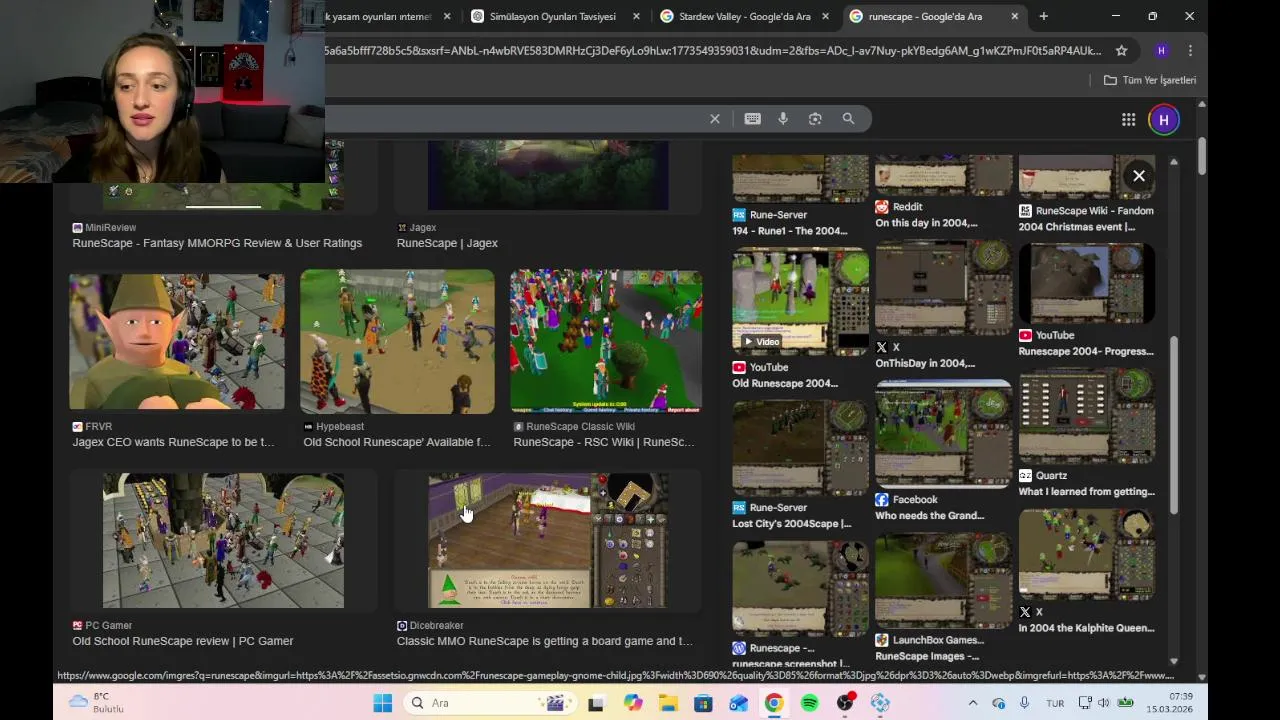Open Hypebeast Old School Runescape thumbnail
Image resolution: width=1280 pixels, height=720 pixels.
point(397,341)
